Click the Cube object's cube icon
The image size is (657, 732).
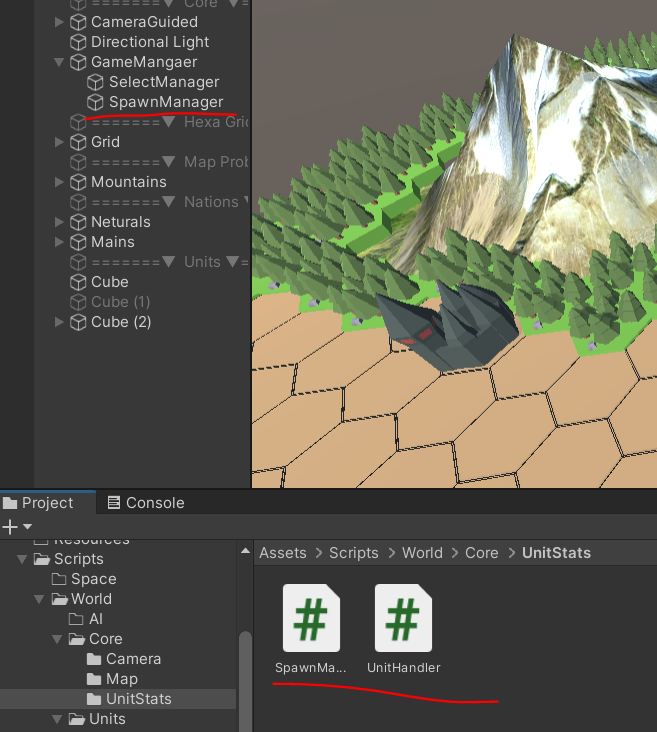(x=78, y=282)
